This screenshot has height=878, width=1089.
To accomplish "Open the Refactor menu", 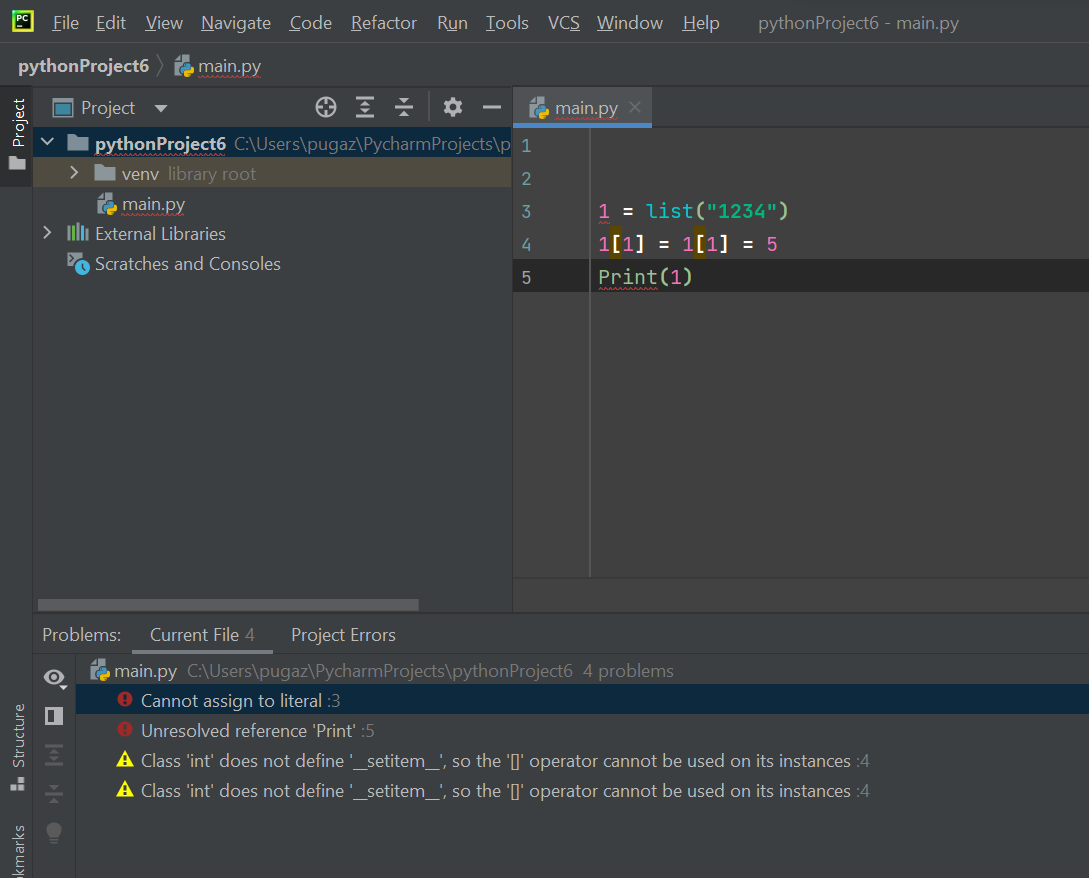I will click(383, 23).
